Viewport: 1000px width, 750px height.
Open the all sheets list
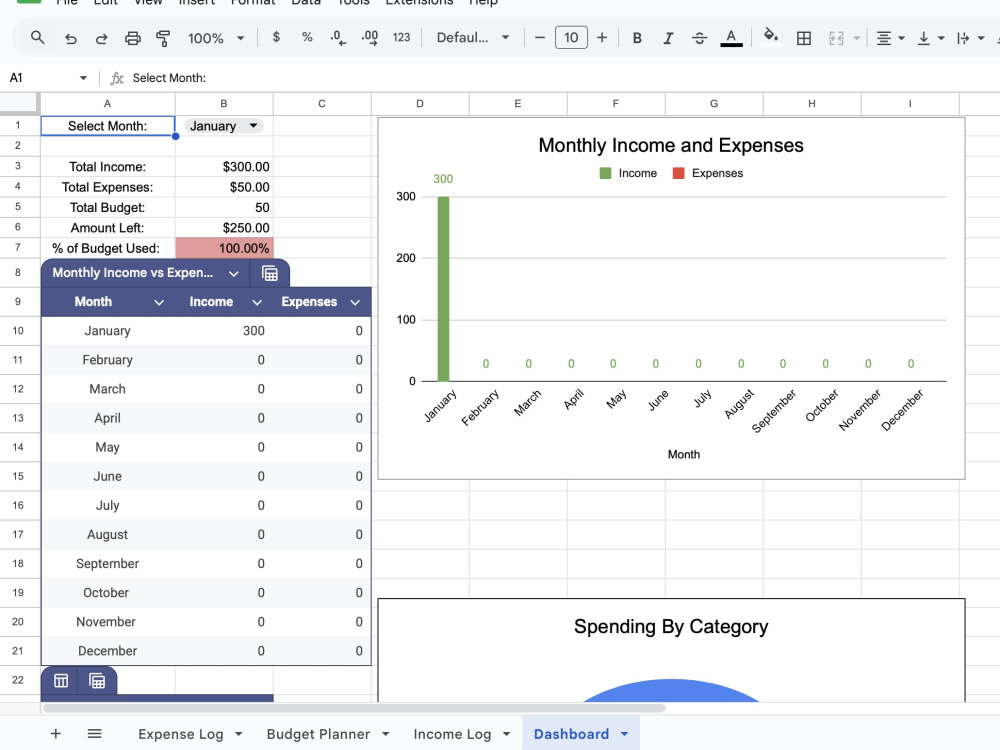coord(94,733)
